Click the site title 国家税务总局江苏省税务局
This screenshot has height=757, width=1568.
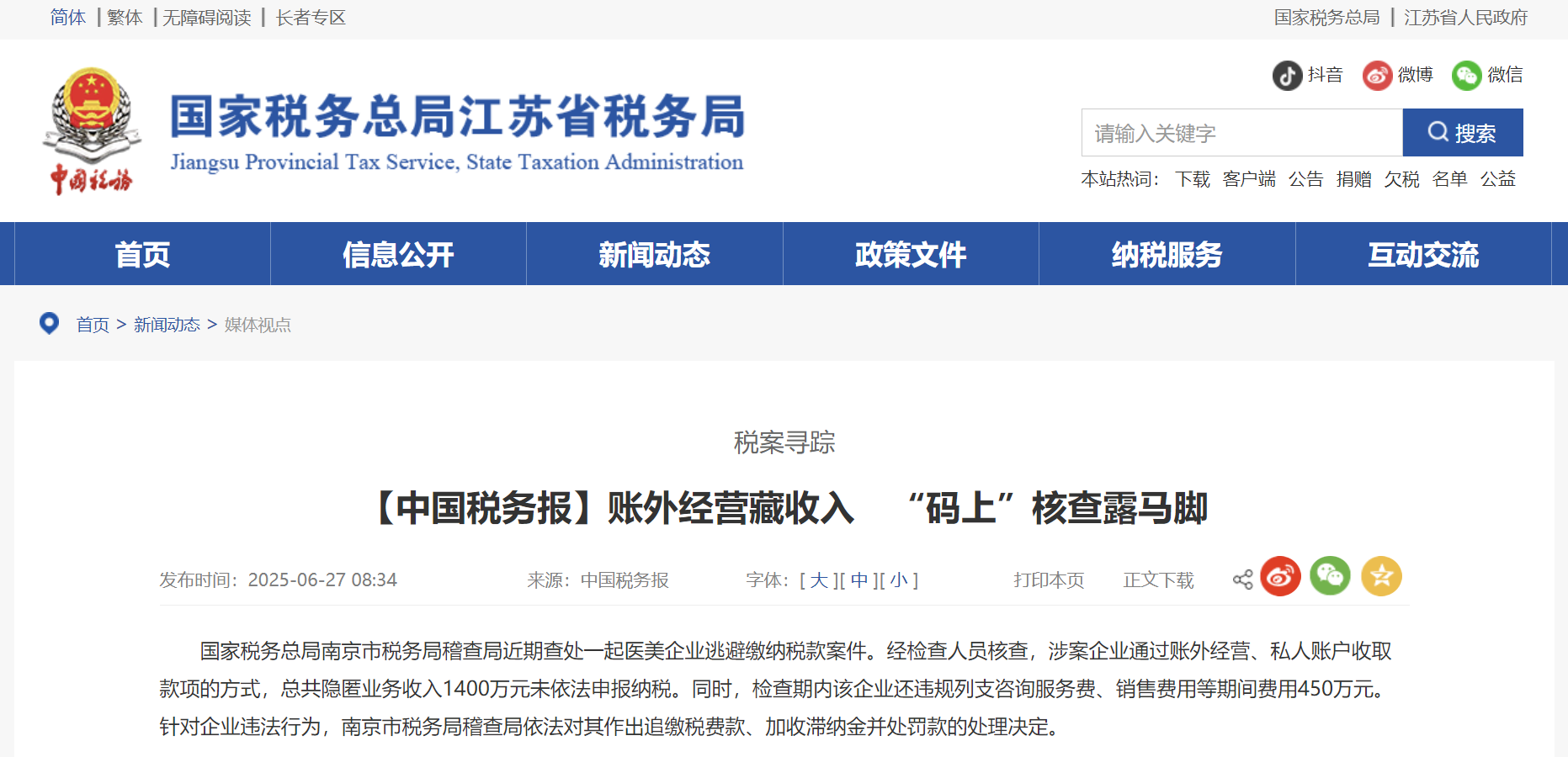pyautogui.click(x=458, y=116)
